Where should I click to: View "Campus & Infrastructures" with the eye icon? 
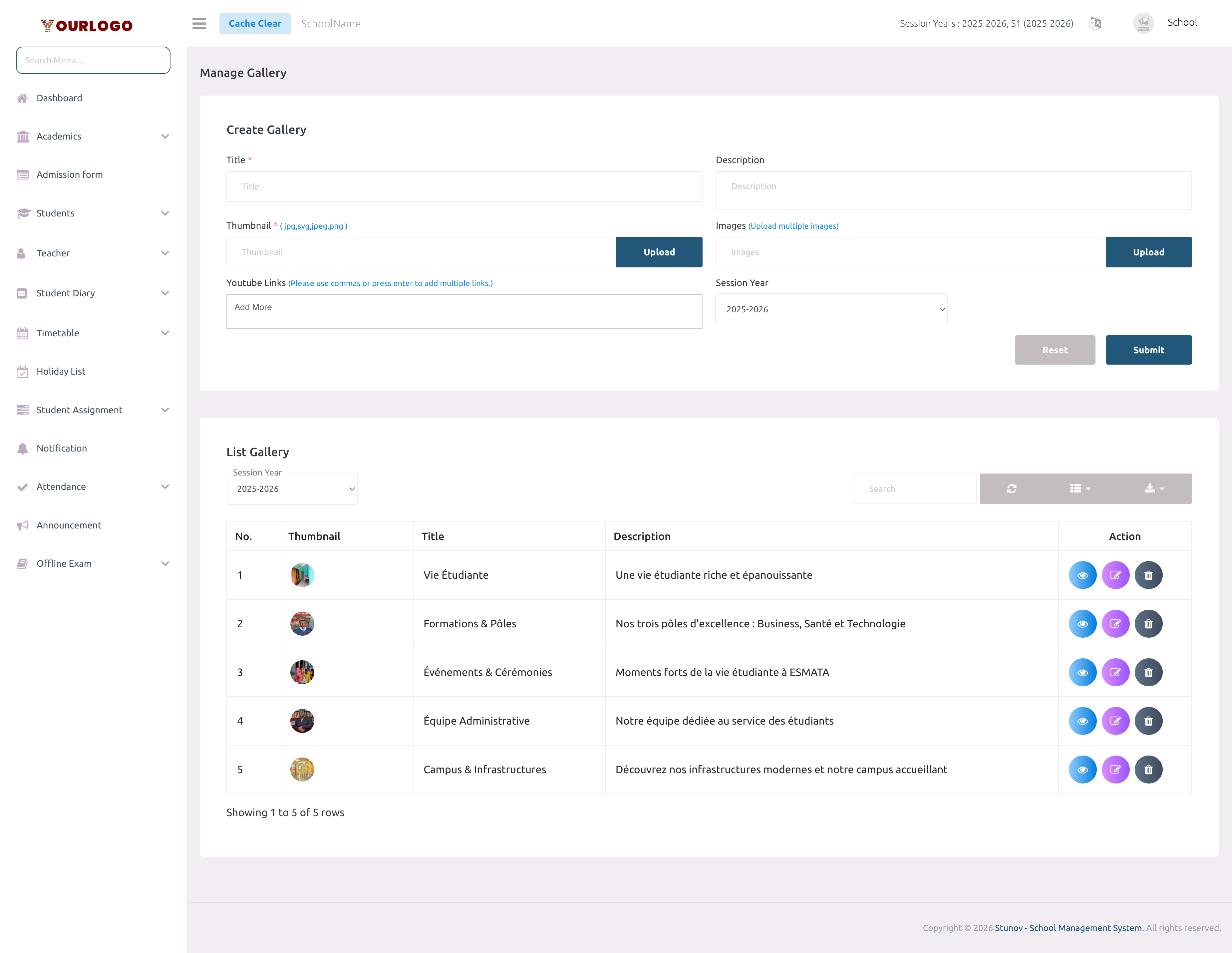[x=1082, y=769]
